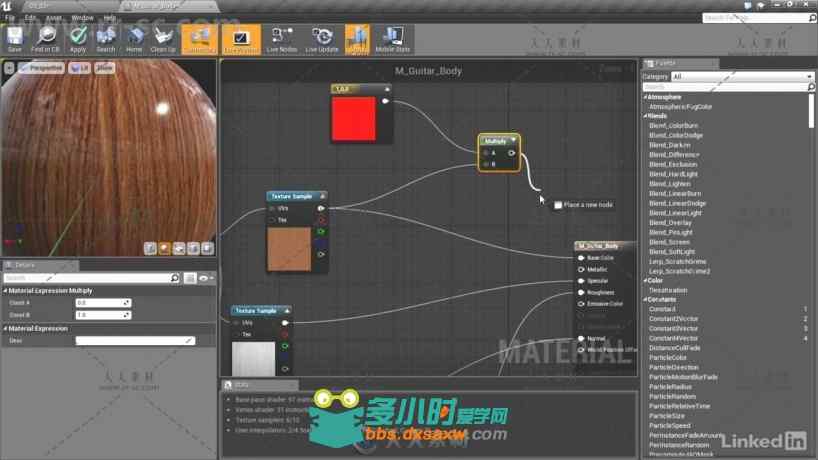This screenshot has height=460, width=818.
Task: Set preview mesh to cube
Action: tap(193, 249)
